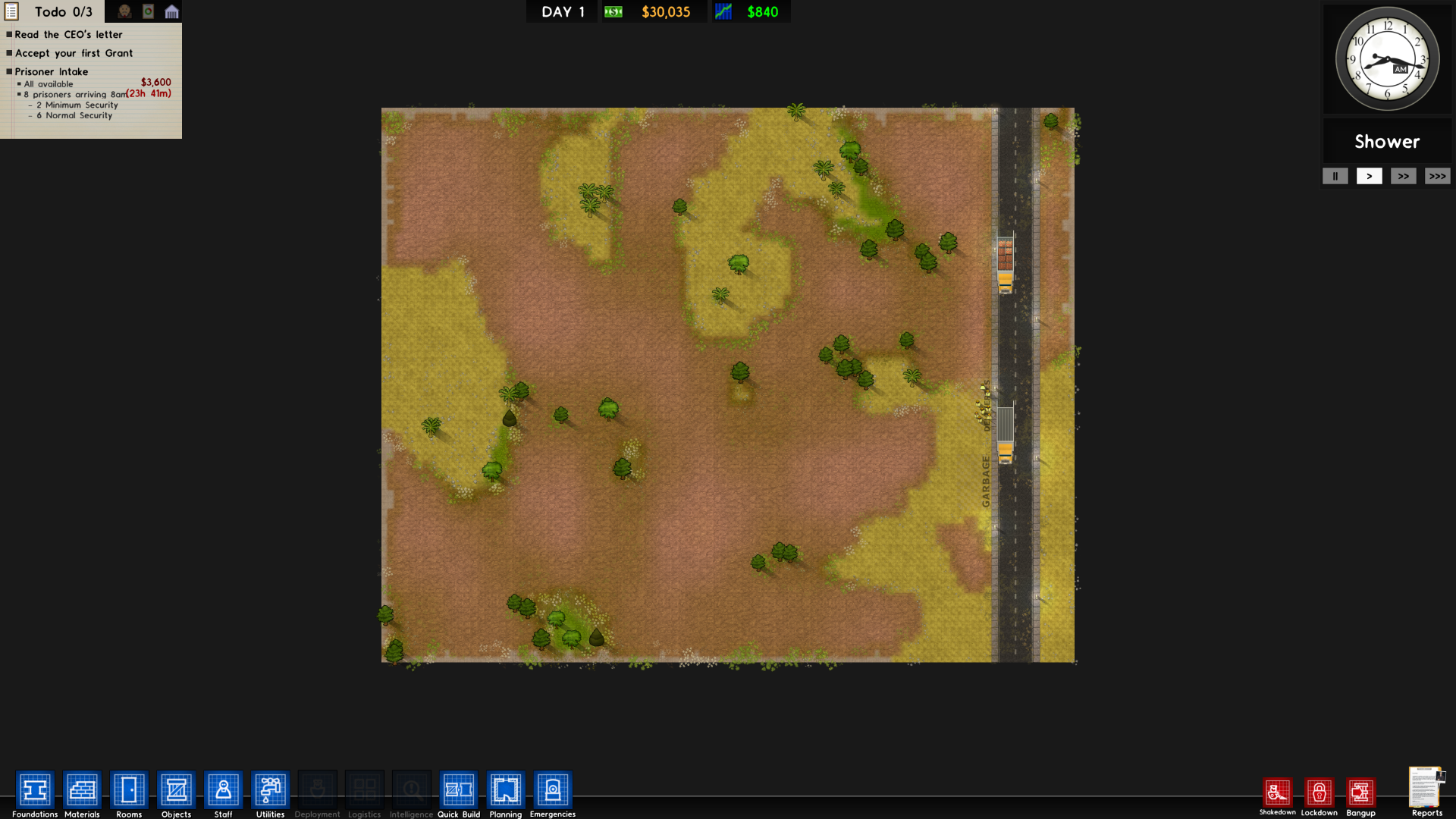
Task: Open the Utilities menu
Action: tap(270, 790)
